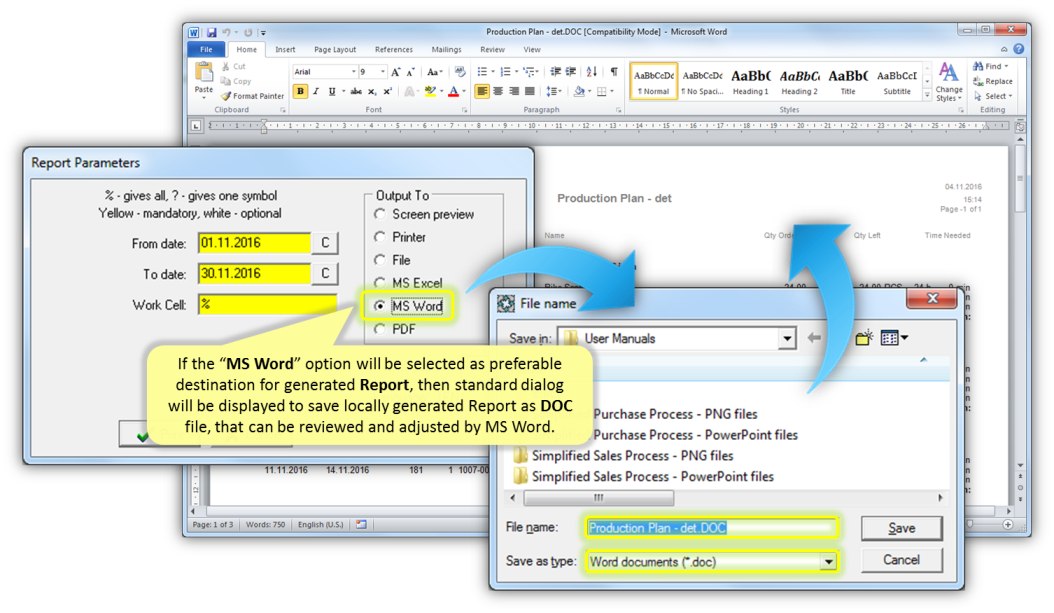The height and width of the screenshot is (613, 1054).
Task: Click the Work Cell input field
Action: coord(268,304)
